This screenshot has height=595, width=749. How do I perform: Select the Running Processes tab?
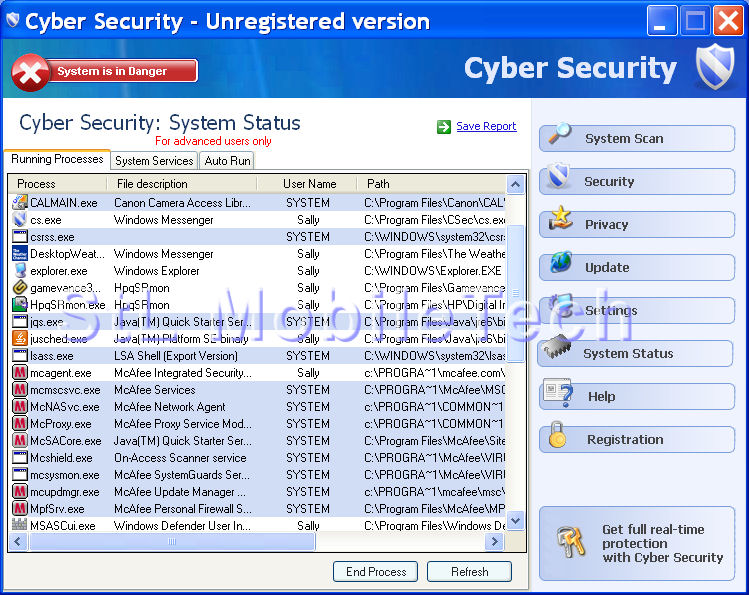point(57,160)
